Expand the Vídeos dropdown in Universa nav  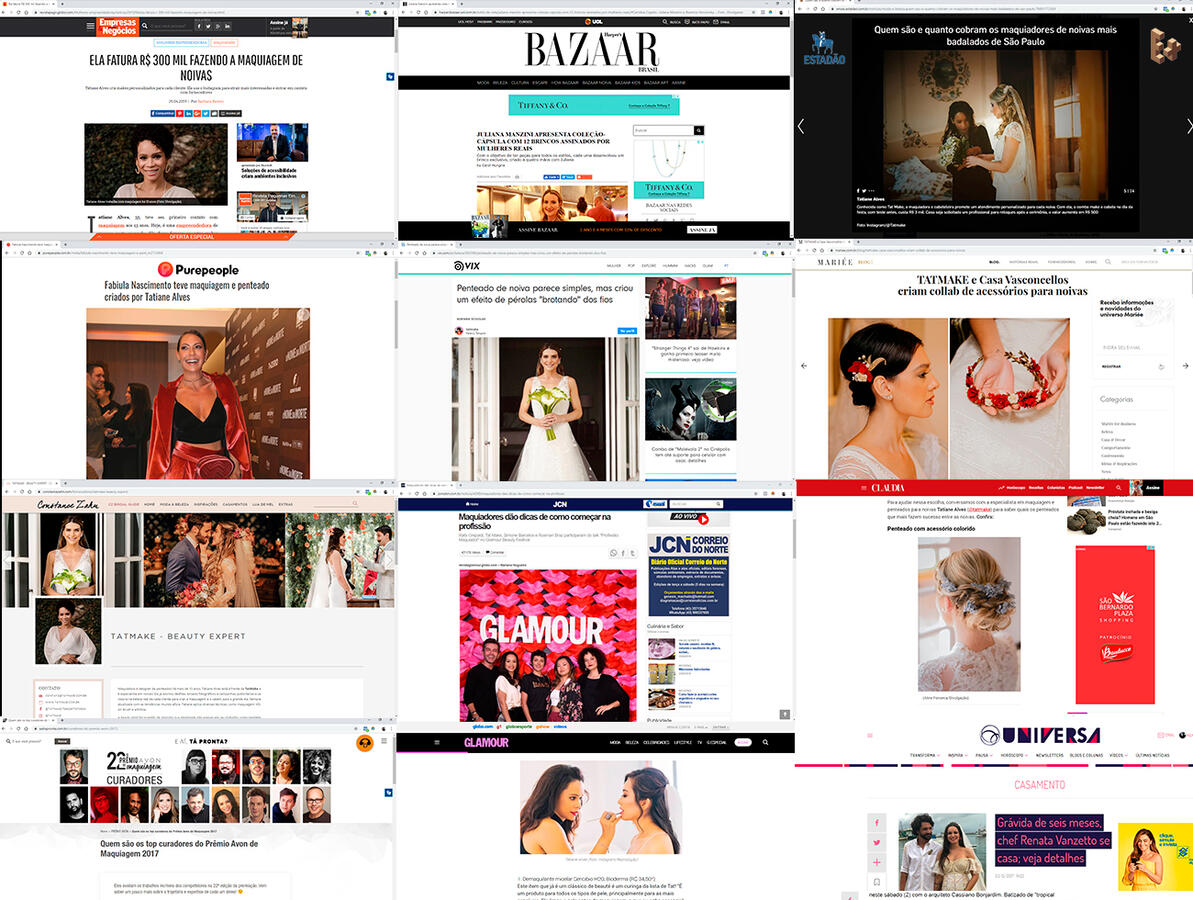coord(1126,755)
